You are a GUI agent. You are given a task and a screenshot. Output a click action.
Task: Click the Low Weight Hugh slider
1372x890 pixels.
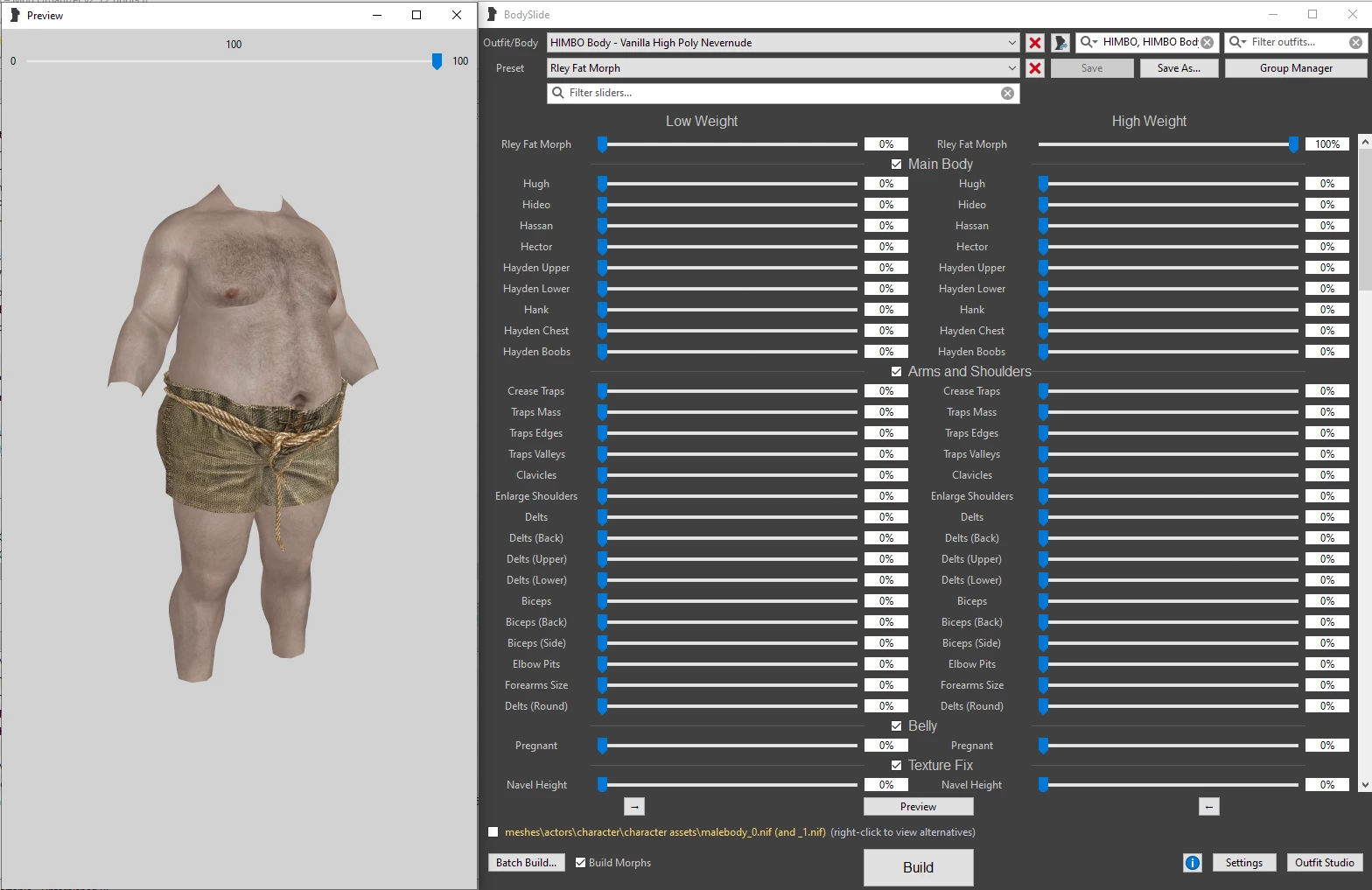coord(728,184)
